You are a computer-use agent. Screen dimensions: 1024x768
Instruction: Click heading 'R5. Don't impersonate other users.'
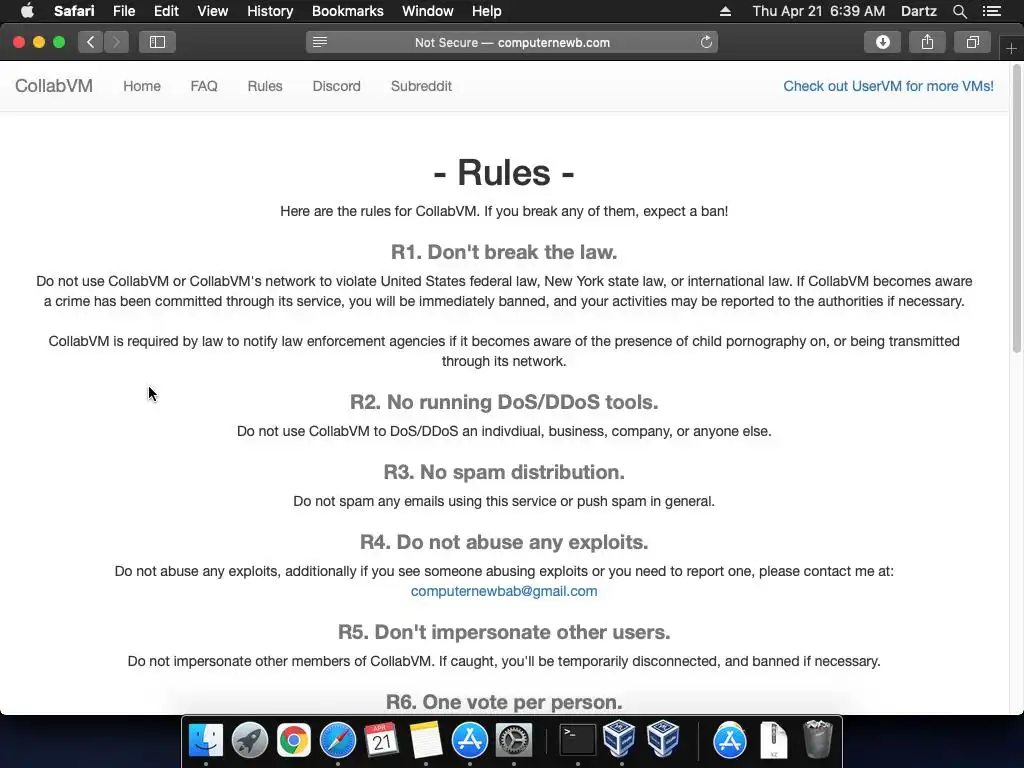point(504,632)
